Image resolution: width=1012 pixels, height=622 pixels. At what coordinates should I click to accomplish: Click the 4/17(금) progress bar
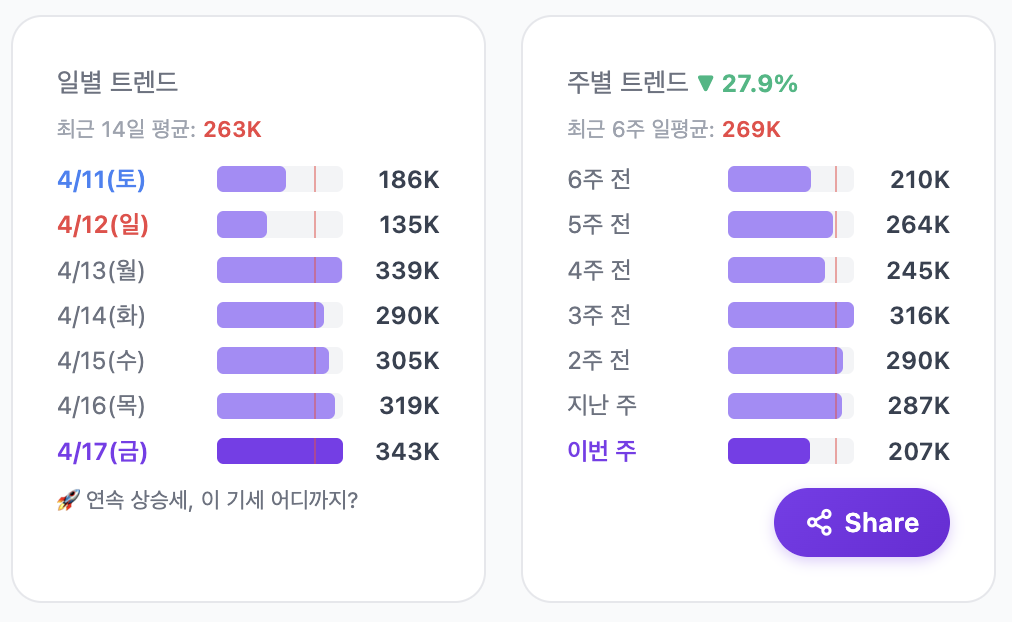click(279, 451)
